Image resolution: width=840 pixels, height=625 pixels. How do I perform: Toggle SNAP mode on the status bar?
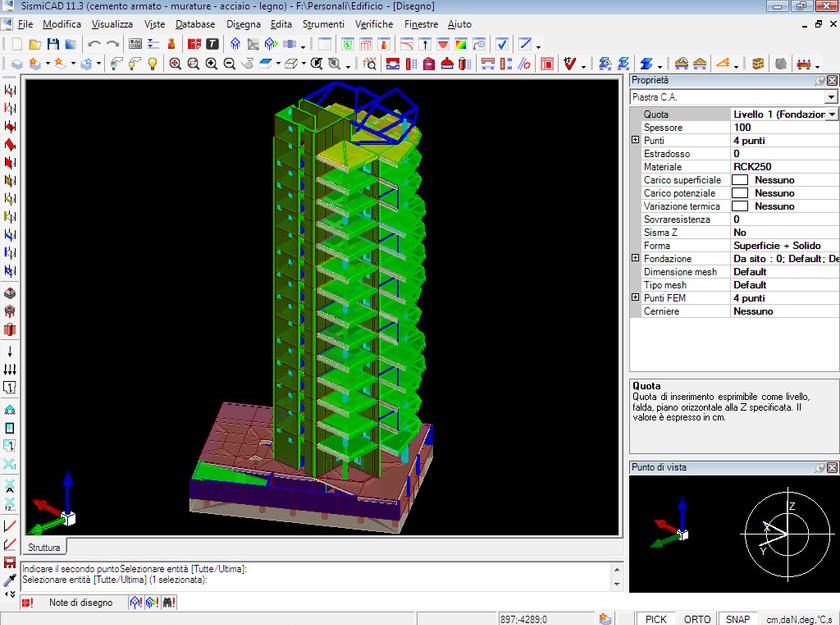[740, 619]
